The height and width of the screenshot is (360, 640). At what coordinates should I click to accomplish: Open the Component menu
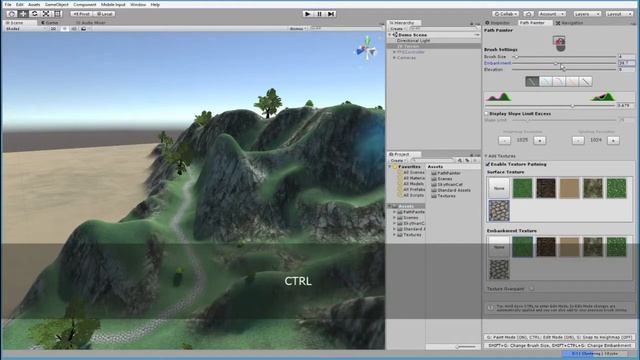click(84, 4)
